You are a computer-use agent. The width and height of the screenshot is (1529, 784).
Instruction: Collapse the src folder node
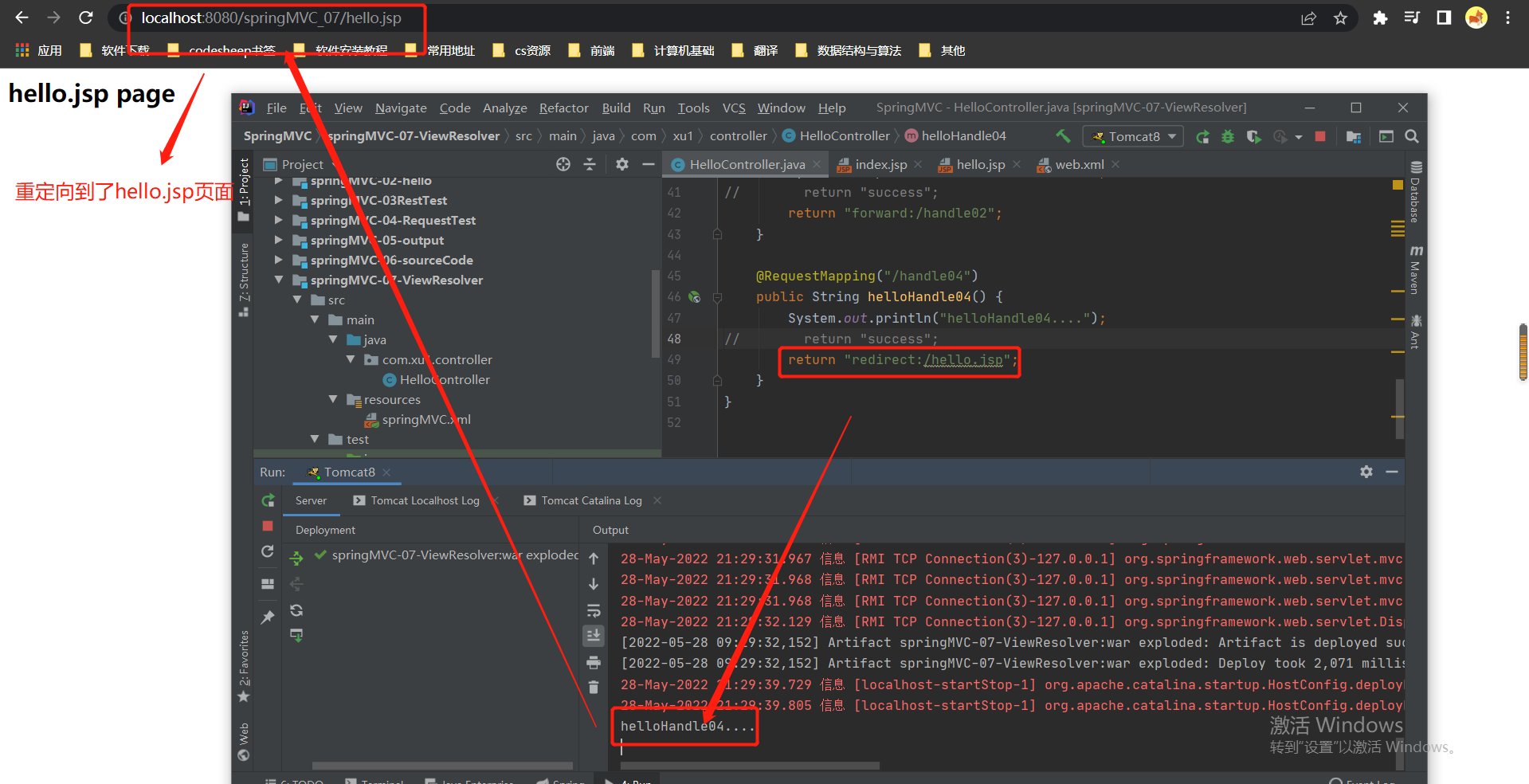297,300
